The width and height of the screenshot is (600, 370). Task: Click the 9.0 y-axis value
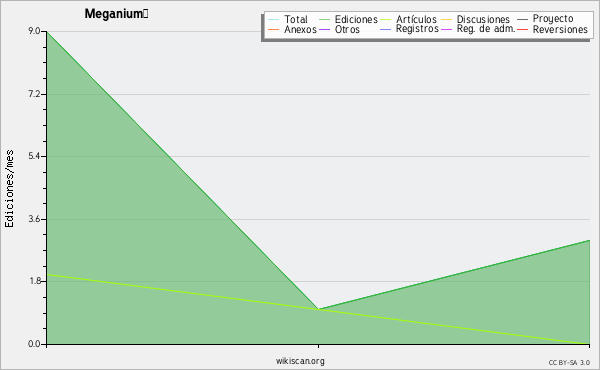click(x=34, y=31)
